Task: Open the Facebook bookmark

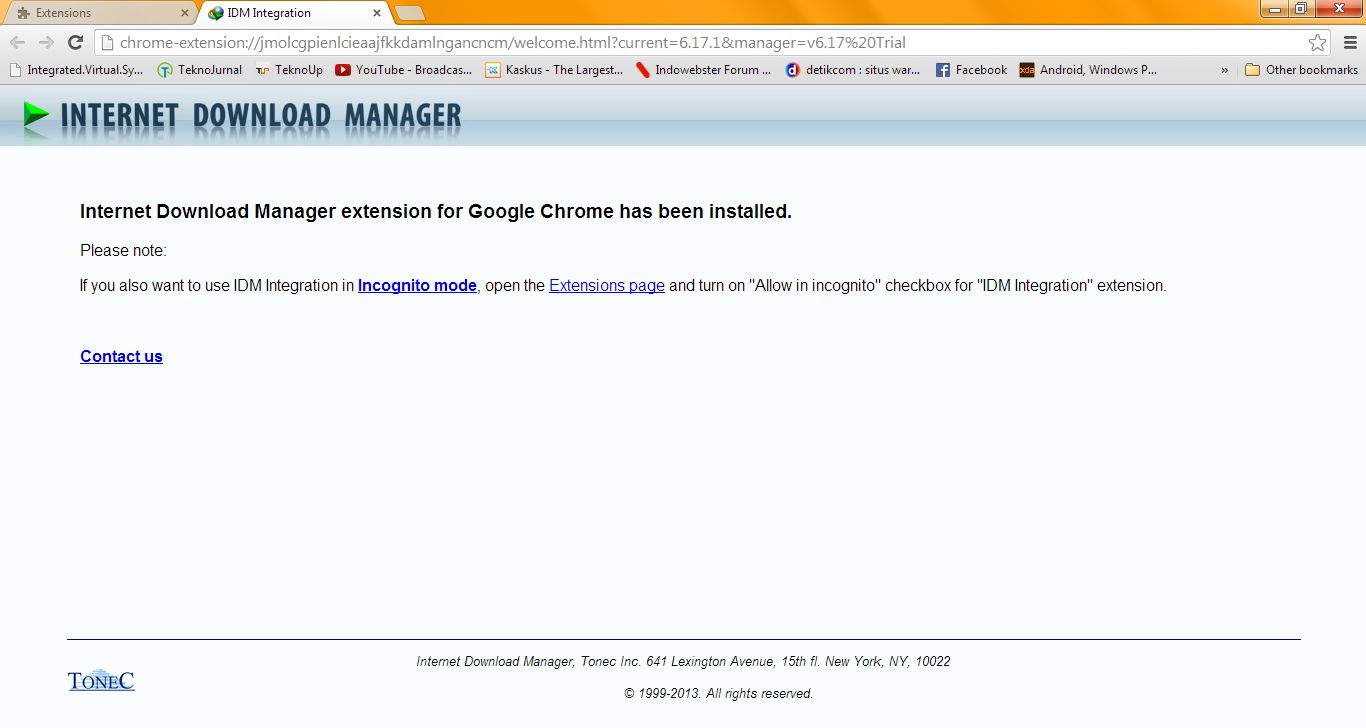Action: (971, 70)
